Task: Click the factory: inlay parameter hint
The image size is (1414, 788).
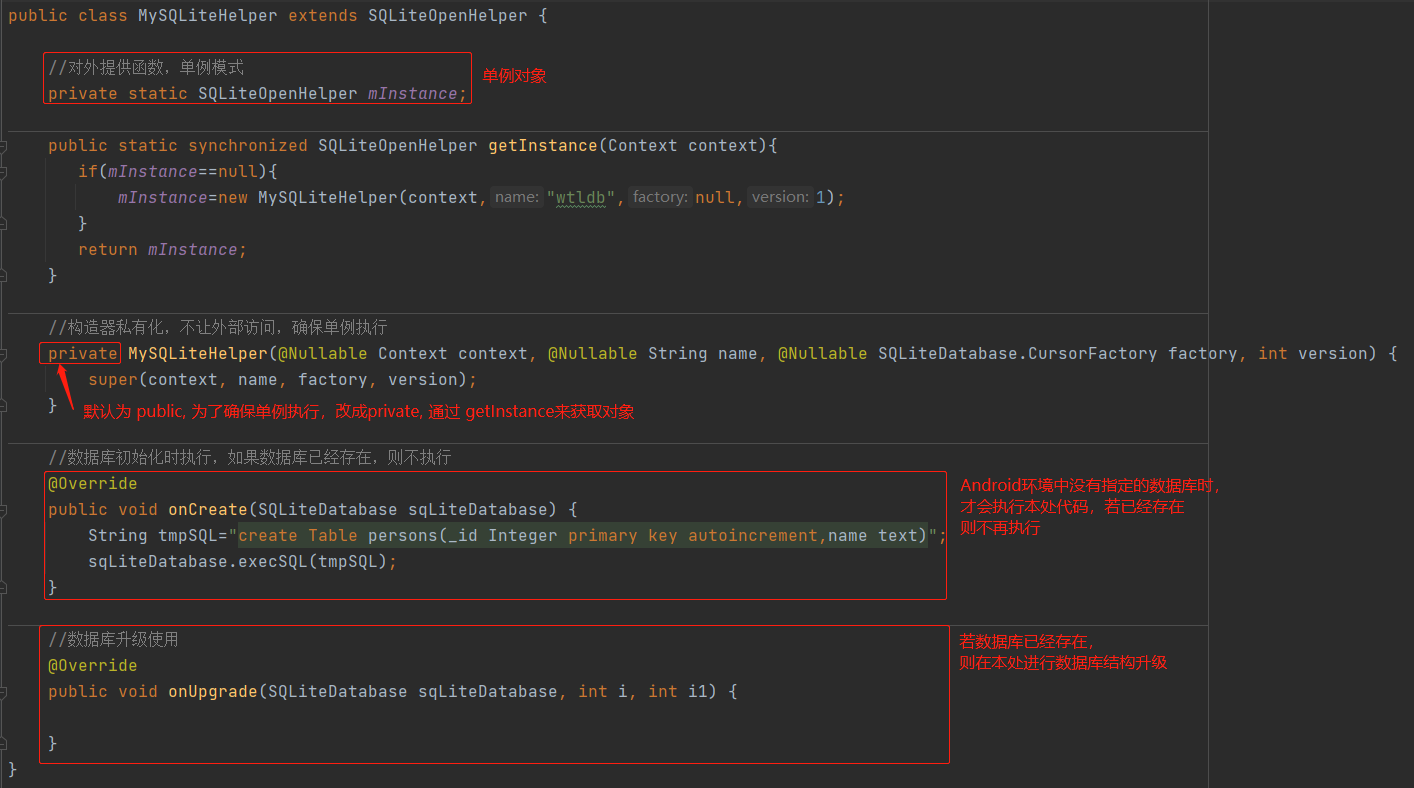Action: click(660, 198)
